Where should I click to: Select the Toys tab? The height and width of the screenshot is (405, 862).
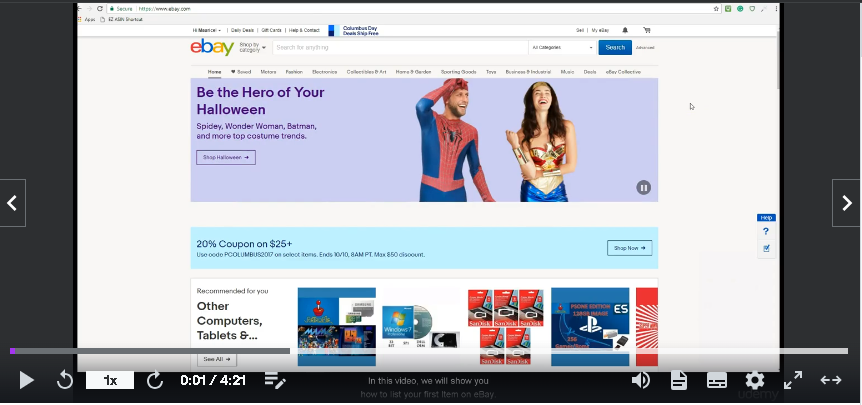click(x=491, y=72)
